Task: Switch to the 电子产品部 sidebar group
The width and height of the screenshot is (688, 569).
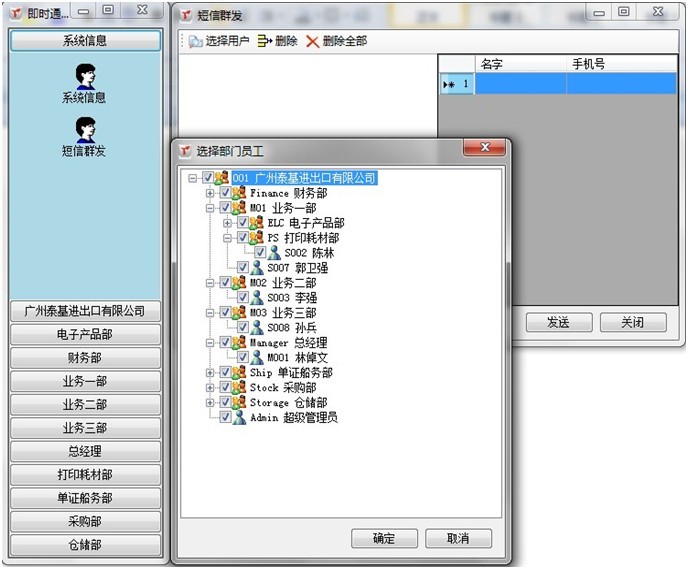Action: [x=84, y=334]
